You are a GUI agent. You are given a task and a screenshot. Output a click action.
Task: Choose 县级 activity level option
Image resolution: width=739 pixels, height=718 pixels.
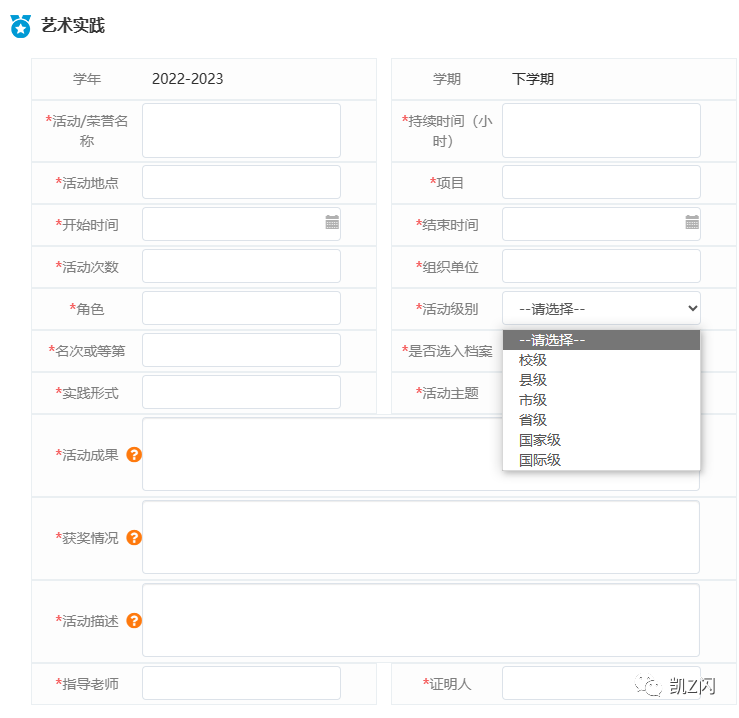pyautogui.click(x=533, y=380)
